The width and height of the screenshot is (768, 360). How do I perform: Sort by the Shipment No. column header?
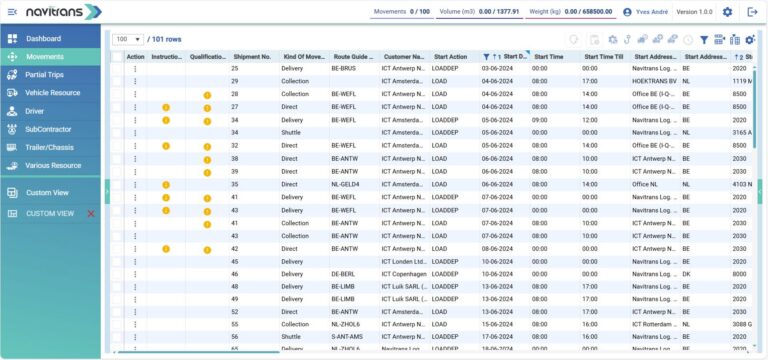tap(252, 57)
